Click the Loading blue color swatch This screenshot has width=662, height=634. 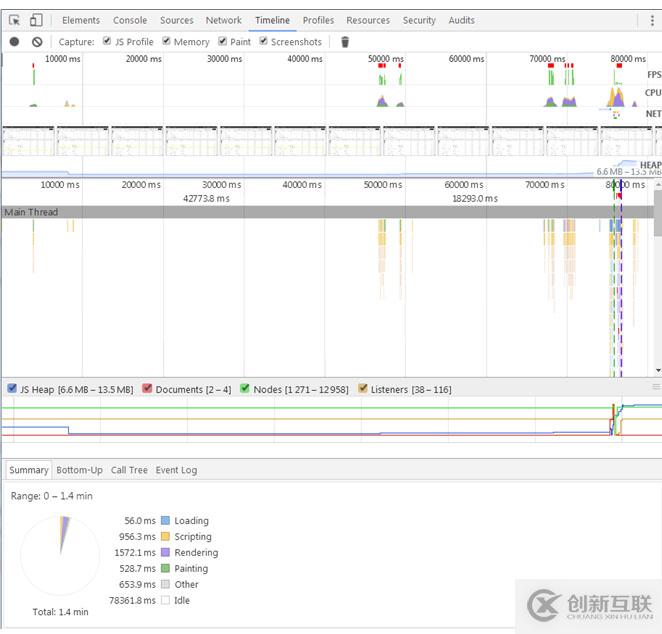click(166, 520)
